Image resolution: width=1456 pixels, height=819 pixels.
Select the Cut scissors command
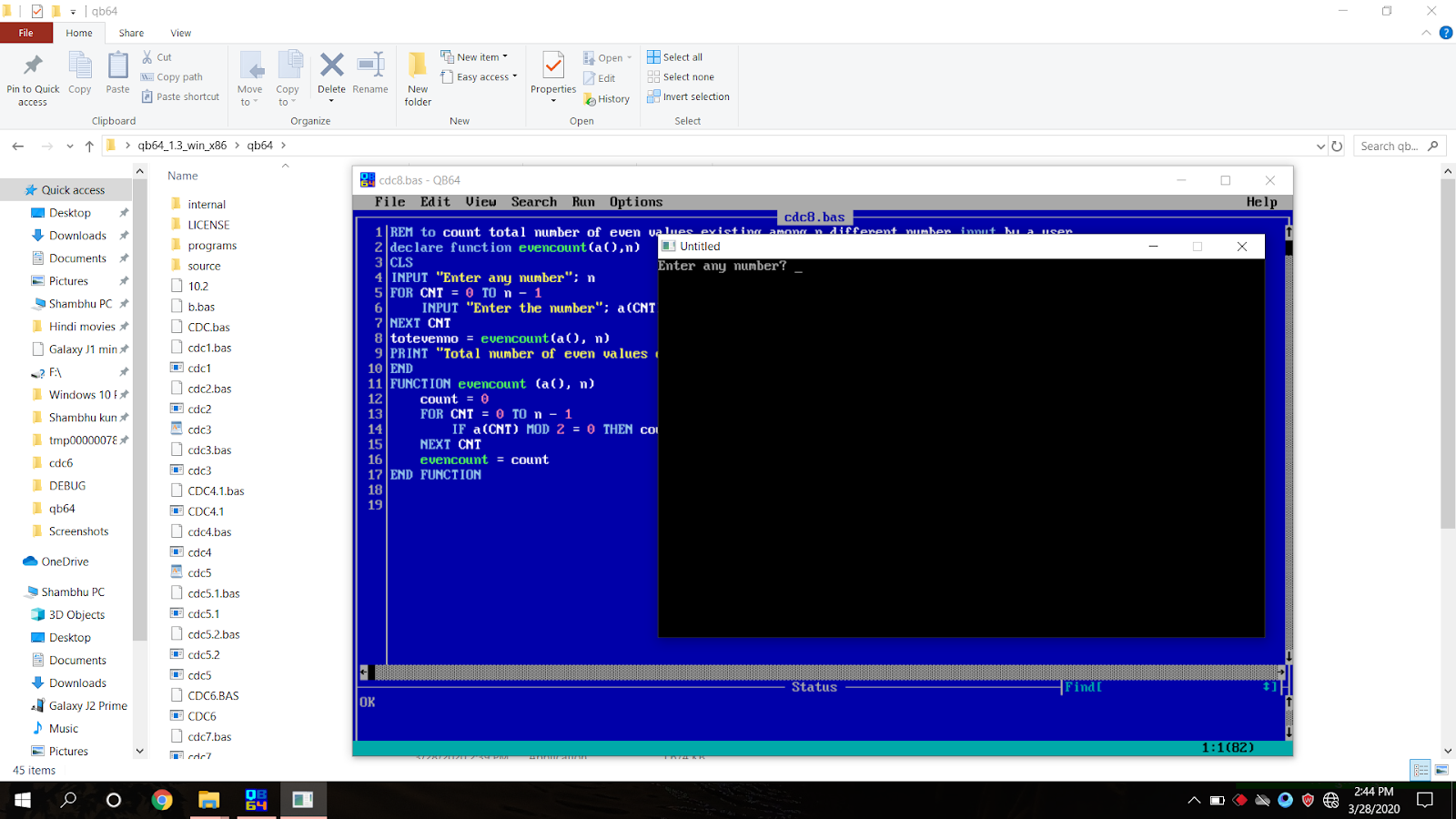click(157, 57)
